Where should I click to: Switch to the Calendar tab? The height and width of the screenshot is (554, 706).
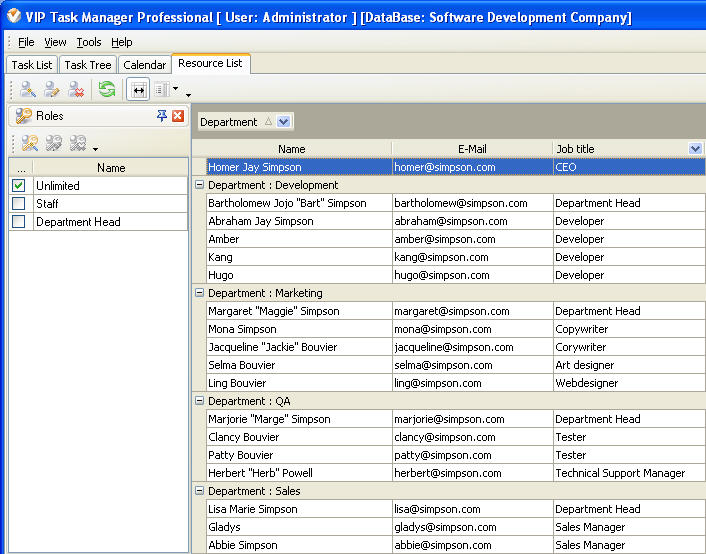pyautogui.click(x=145, y=65)
